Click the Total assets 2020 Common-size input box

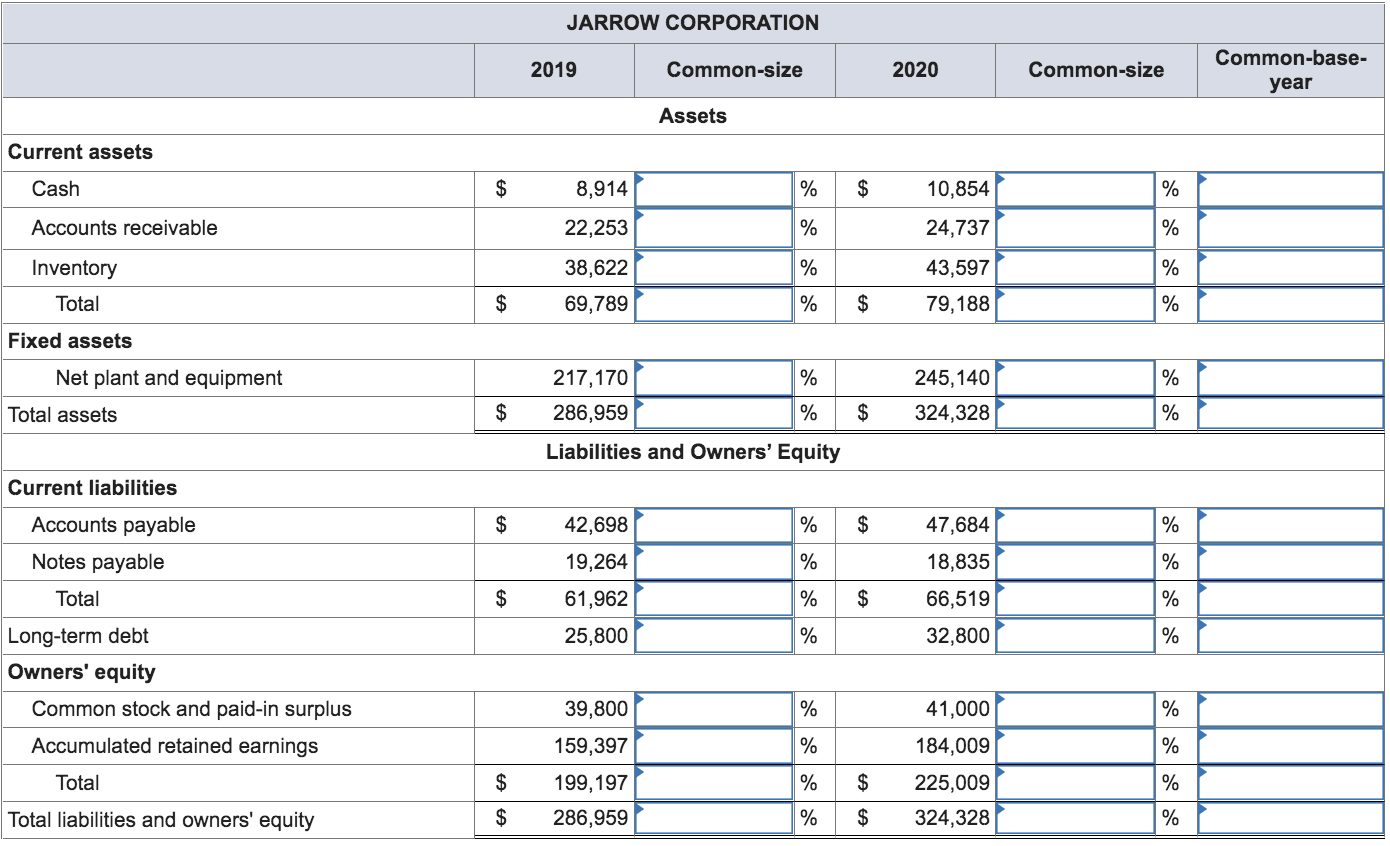tap(1075, 413)
